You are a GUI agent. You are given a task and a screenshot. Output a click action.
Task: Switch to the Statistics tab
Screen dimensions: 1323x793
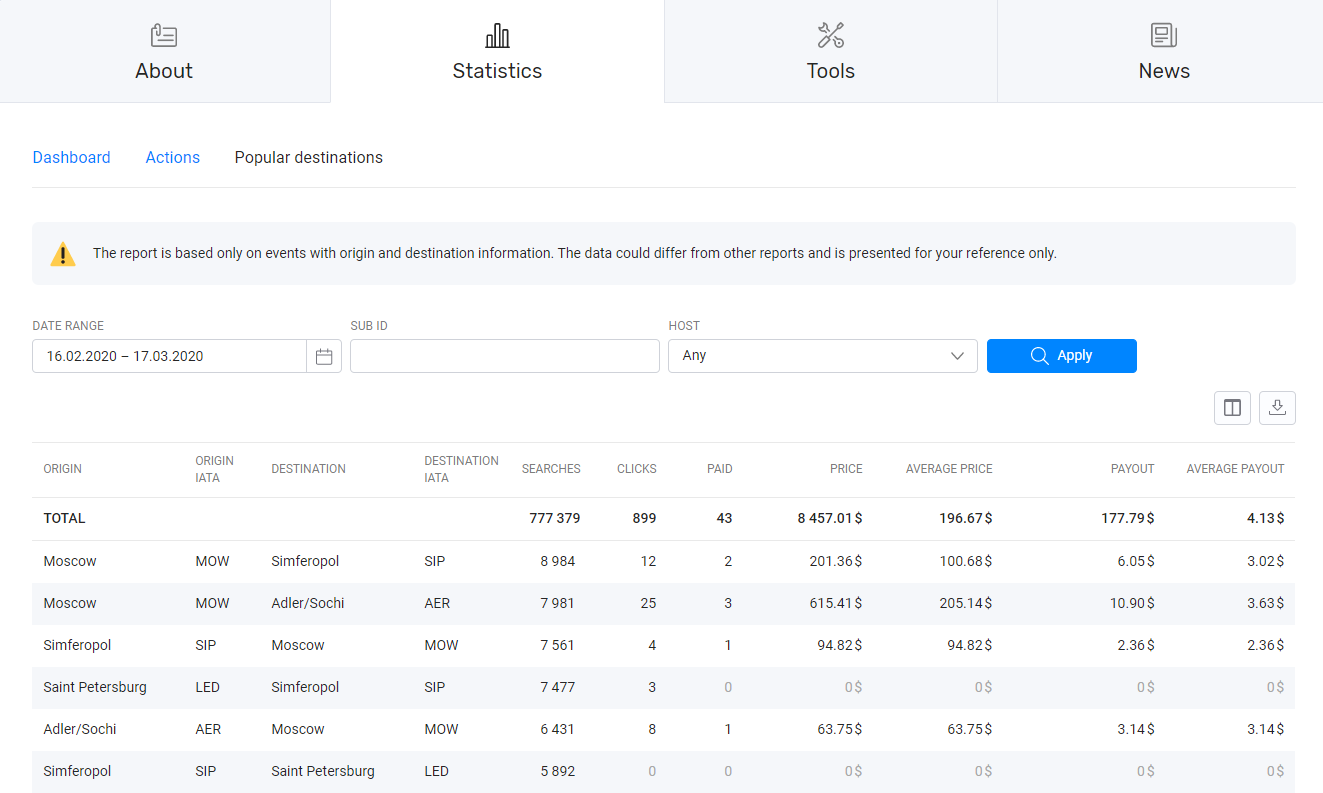tap(497, 51)
